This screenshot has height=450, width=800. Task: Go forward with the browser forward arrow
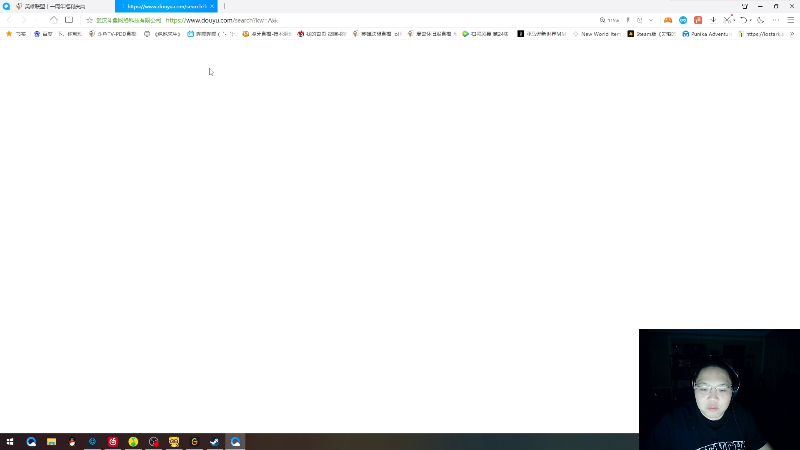pyautogui.click(x=23, y=20)
